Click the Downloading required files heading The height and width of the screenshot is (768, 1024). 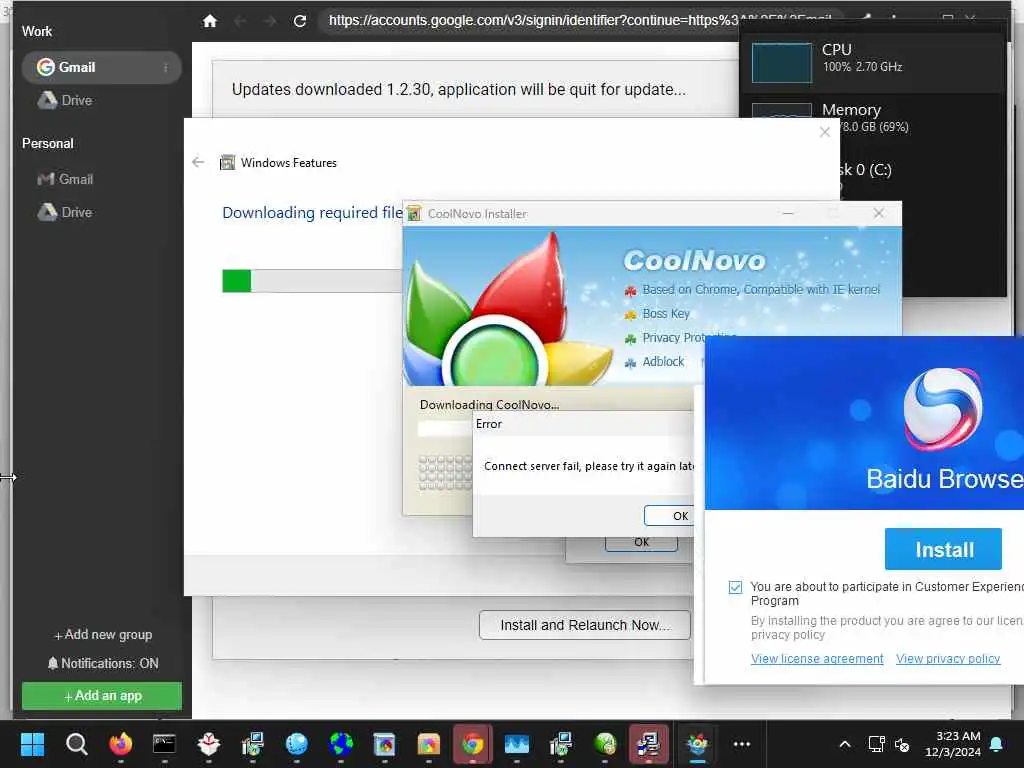[312, 213]
